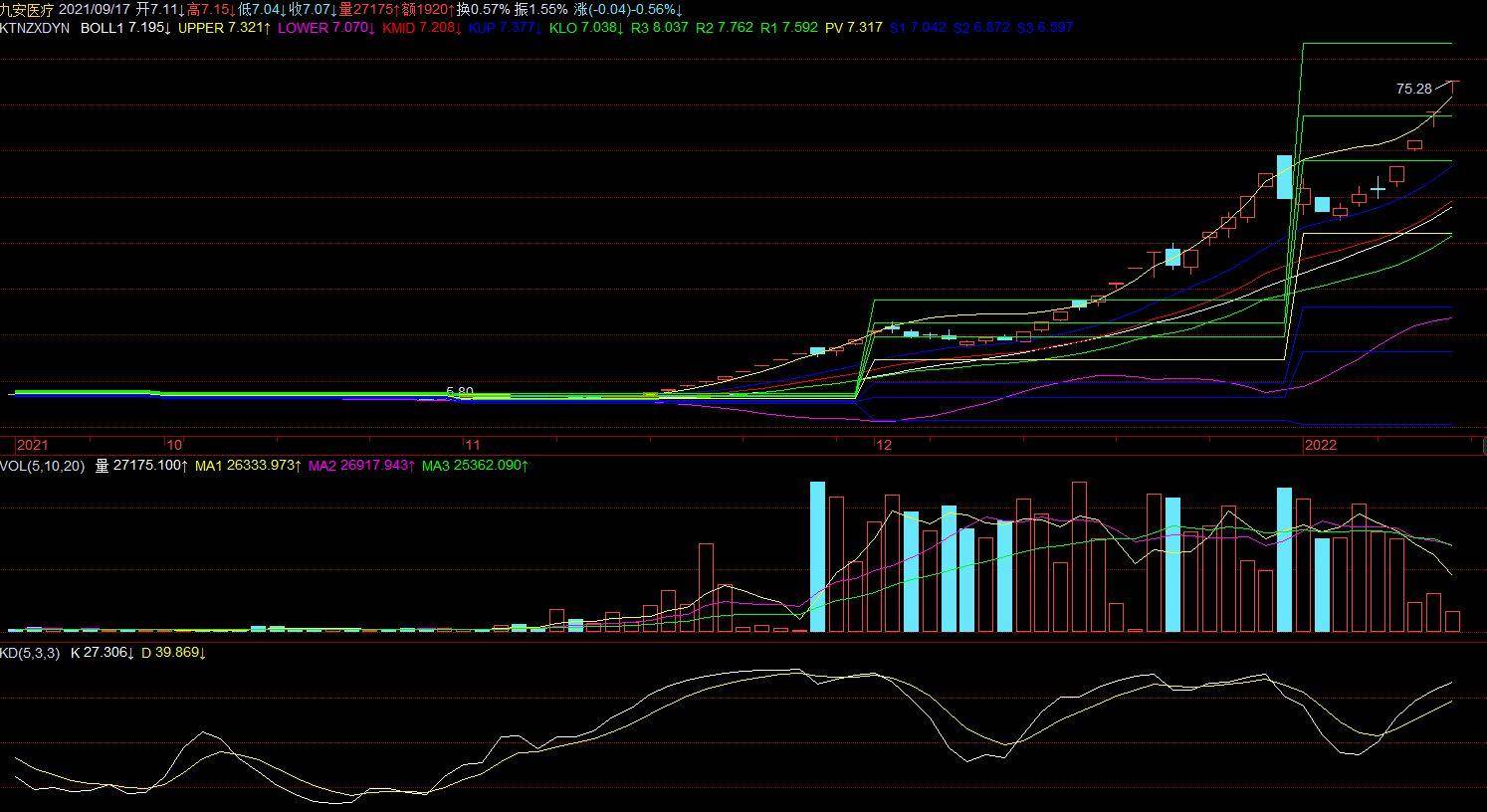Click the low price 低7.04 value
The image size is (1487, 812).
point(262,9)
